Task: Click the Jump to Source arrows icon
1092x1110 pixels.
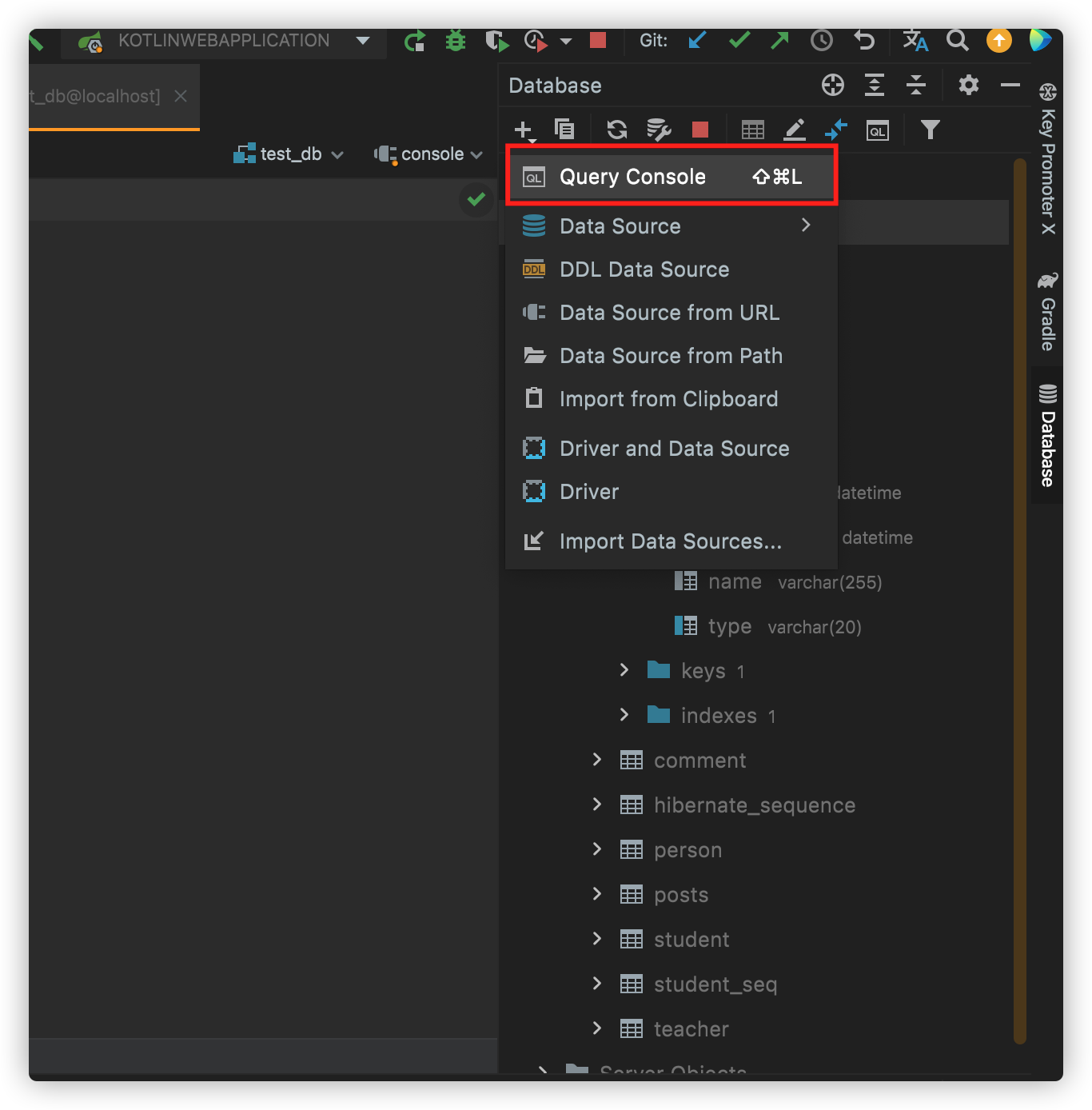Action: [x=835, y=130]
